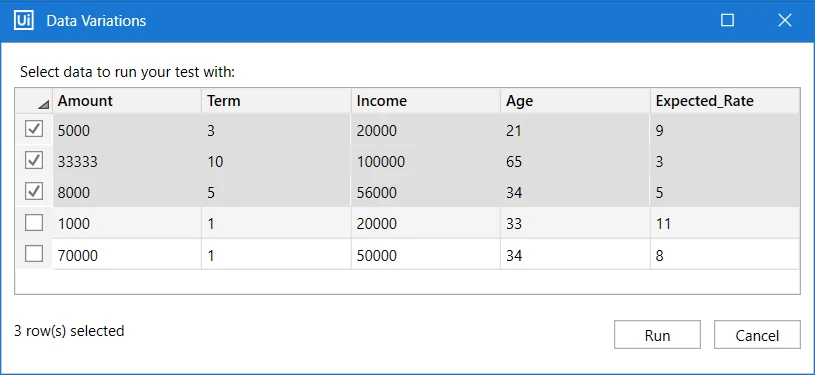
Task: Select the Age cell showing 65
Action: click(575, 161)
